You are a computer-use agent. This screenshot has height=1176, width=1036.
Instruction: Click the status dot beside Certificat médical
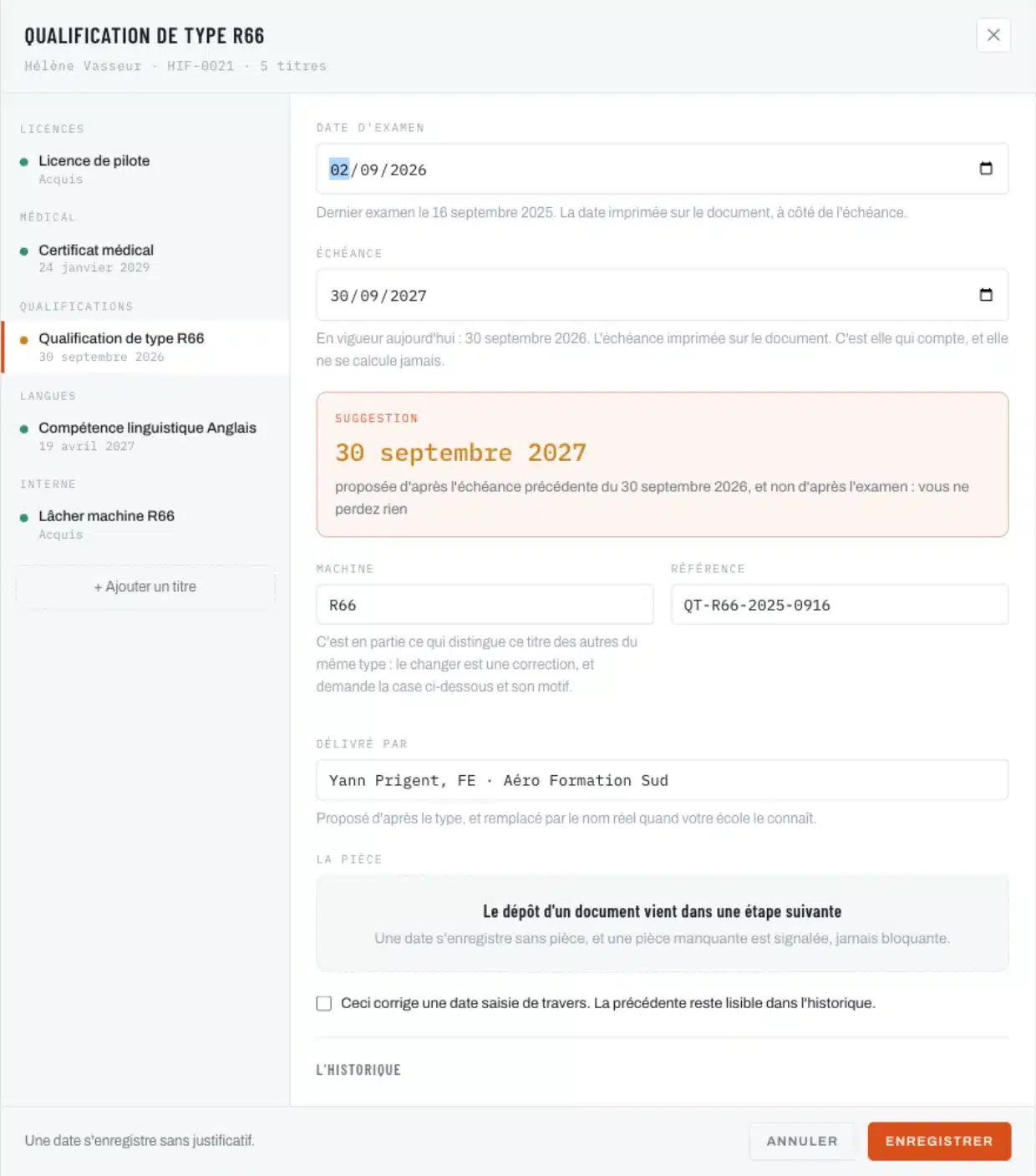point(24,251)
